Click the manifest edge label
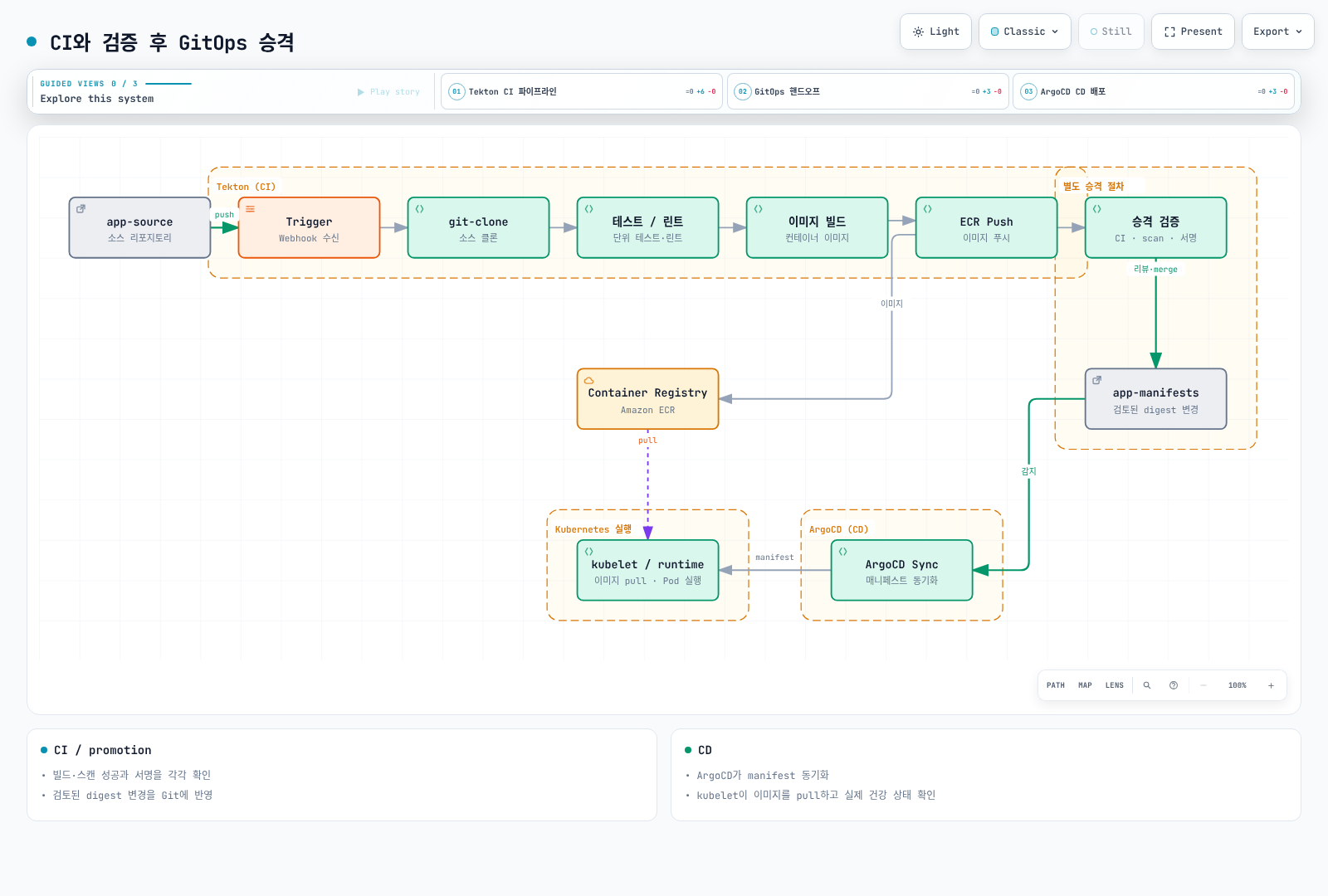 tap(774, 558)
